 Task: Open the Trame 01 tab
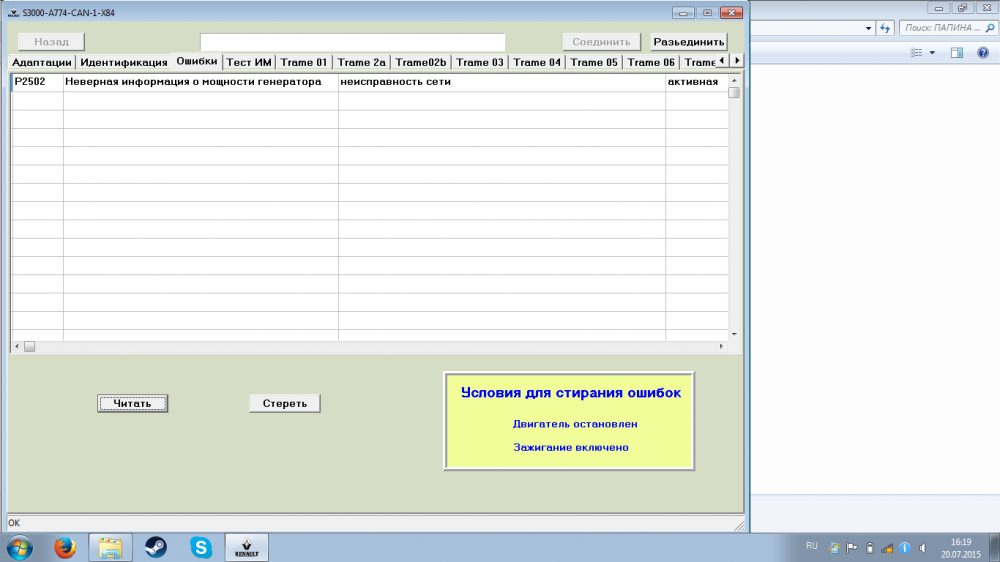coord(304,62)
